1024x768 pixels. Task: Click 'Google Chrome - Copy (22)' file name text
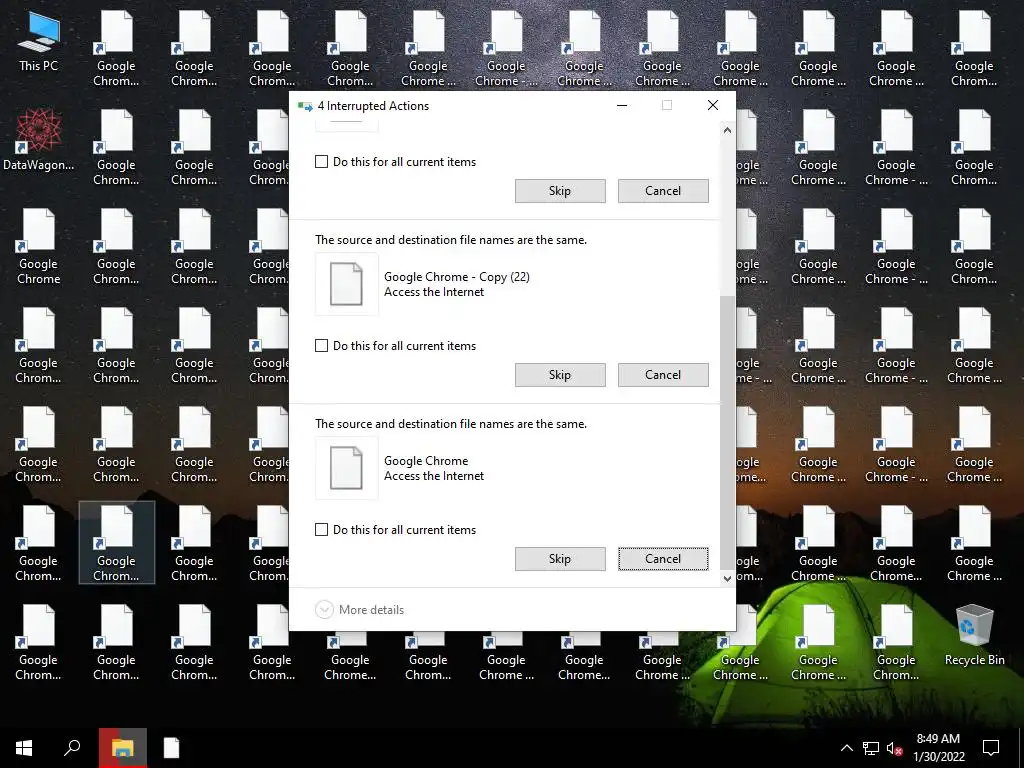pos(456,277)
